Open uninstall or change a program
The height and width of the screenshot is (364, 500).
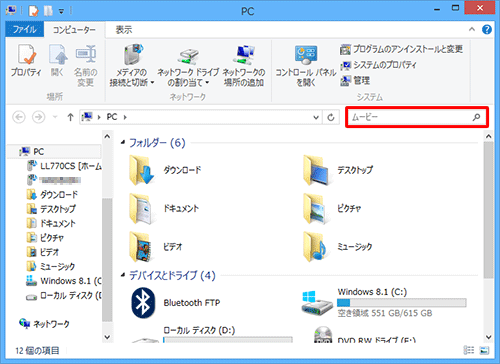(x=401, y=49)
